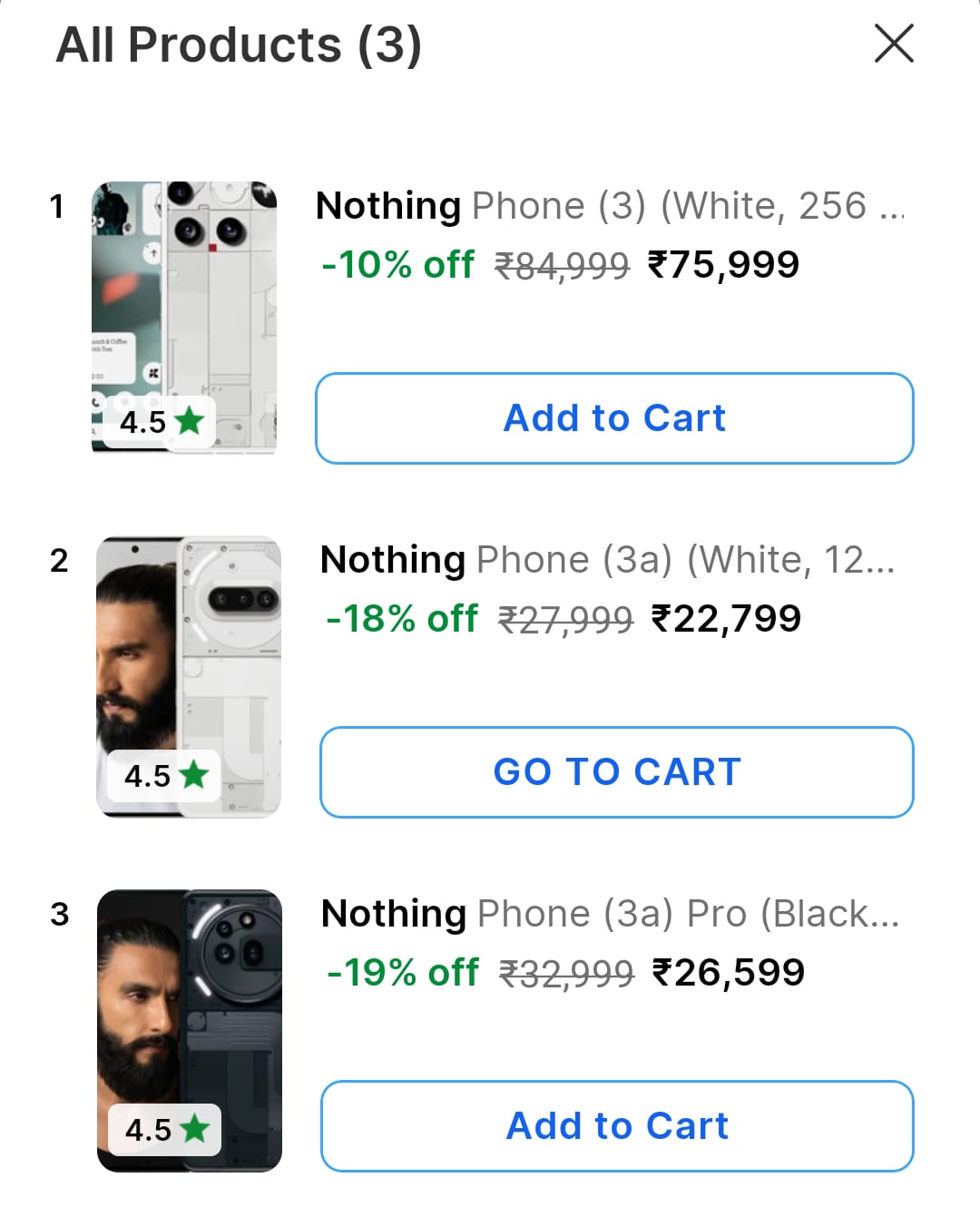Screen dimensions: 980x1217
Task: Tap the ₹75,999 discounted price
Action: [723, 265]
